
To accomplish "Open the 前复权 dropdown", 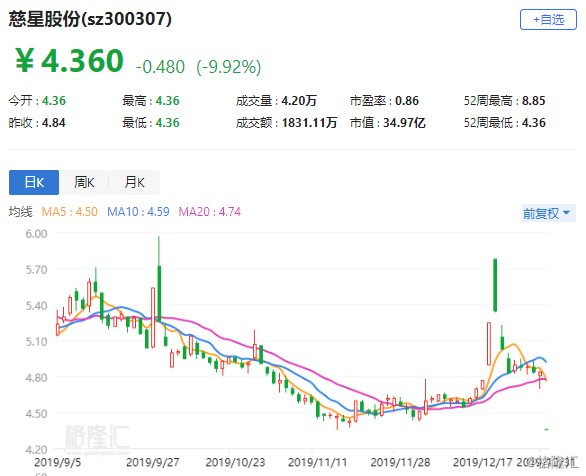I will (549, 213).
